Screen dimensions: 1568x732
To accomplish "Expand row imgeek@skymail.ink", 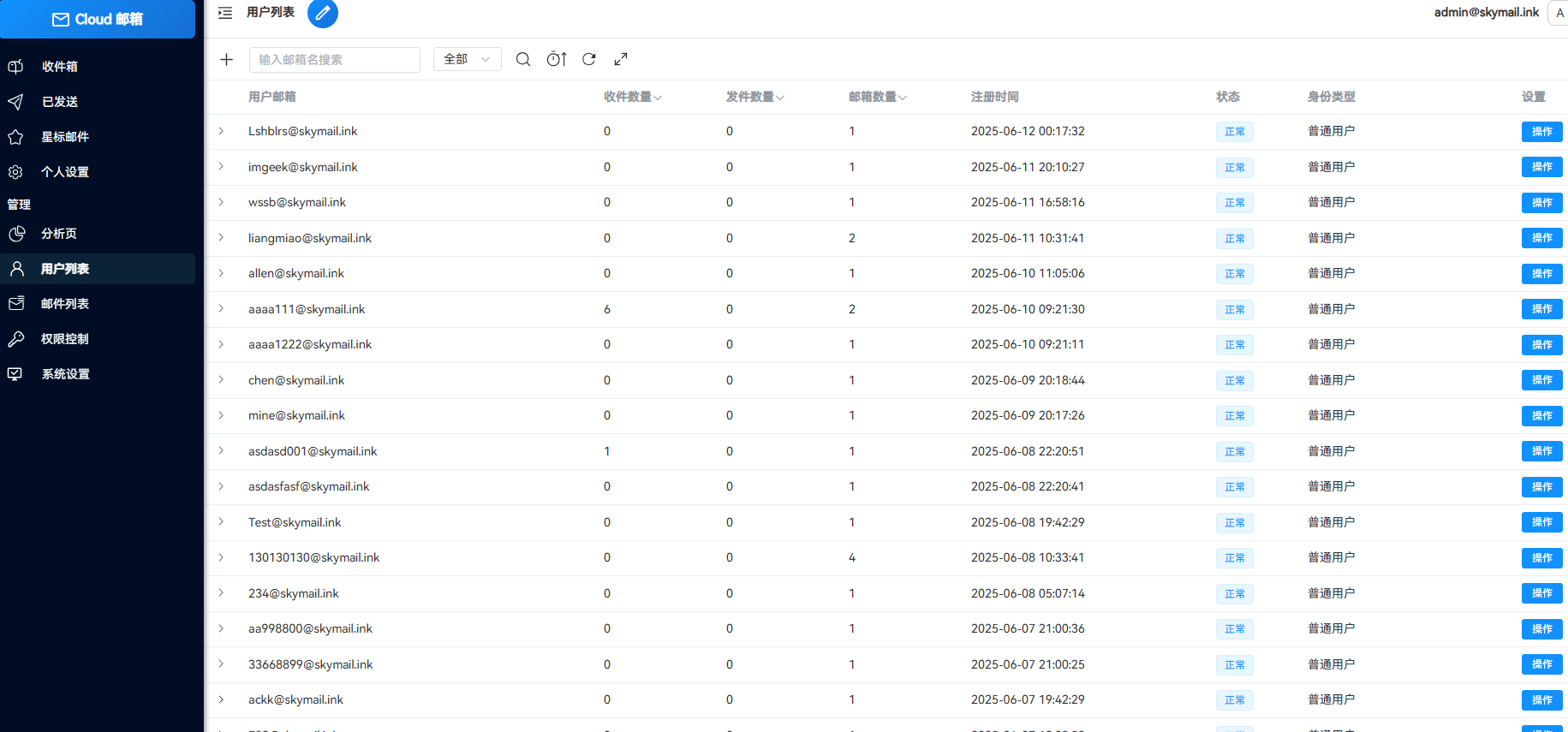I will coord(221,166).
